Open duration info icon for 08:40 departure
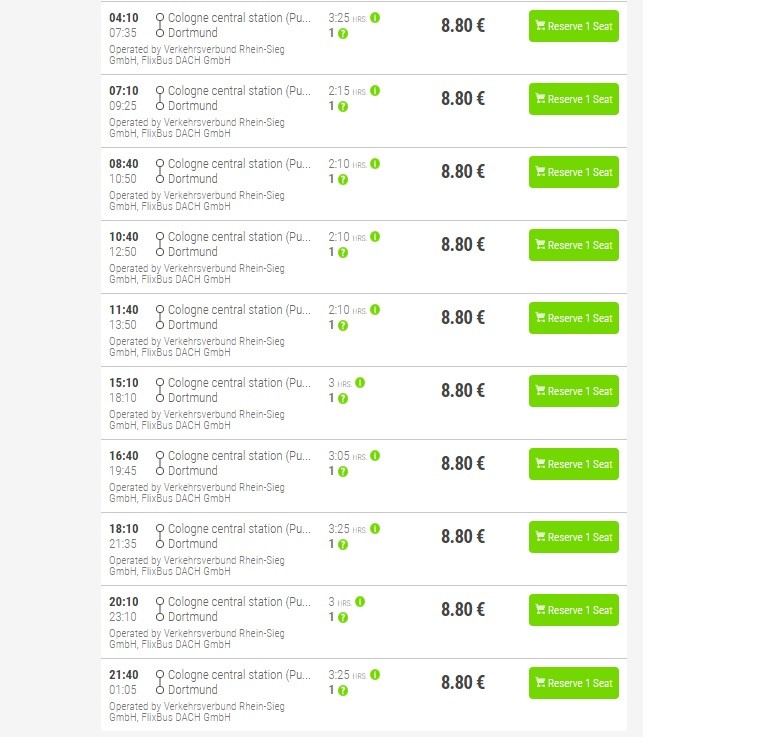The height and width of the screenshot is (739, 765). click(376, 164)
